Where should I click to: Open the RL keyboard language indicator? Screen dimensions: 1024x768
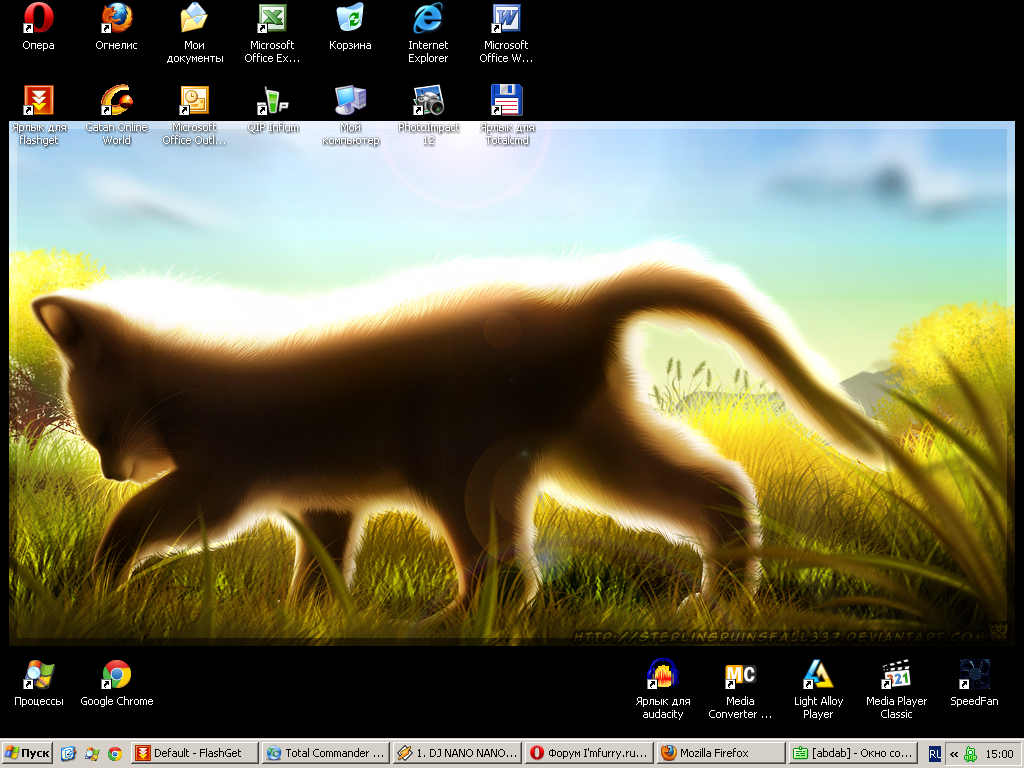[x=935, y=753]
